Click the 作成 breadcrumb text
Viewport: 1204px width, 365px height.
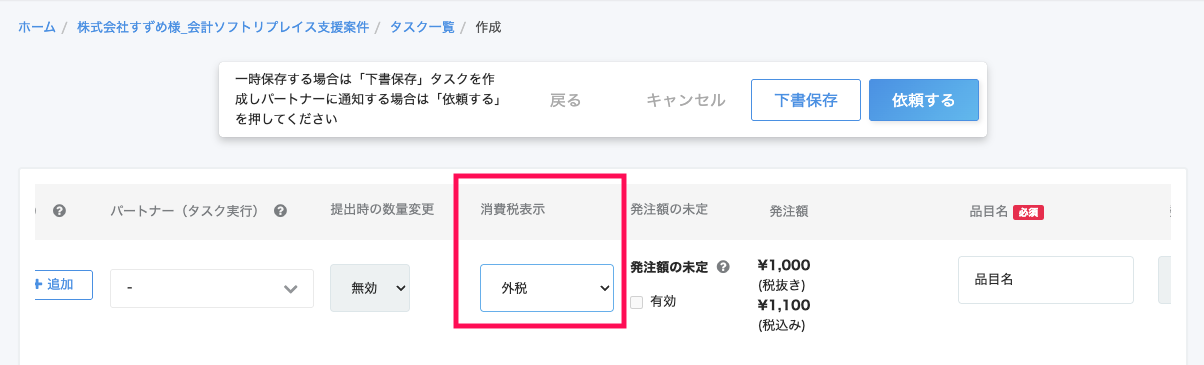tap(488, 27)
